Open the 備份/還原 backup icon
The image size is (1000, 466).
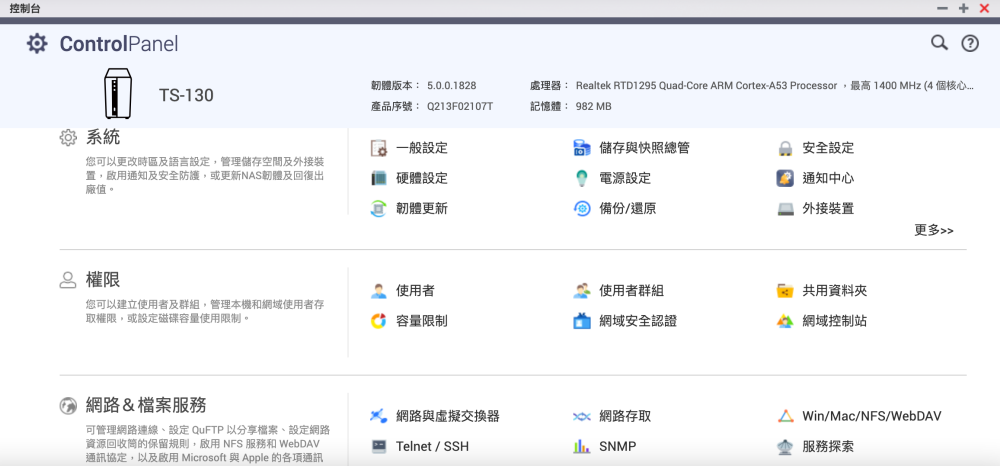click(x=582, y=209)
